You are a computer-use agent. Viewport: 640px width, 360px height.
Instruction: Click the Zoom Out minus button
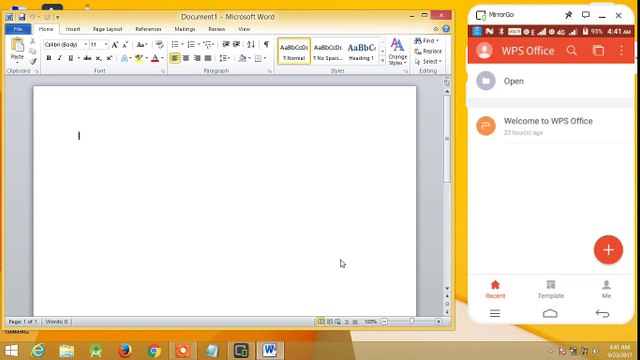(384, 322)
